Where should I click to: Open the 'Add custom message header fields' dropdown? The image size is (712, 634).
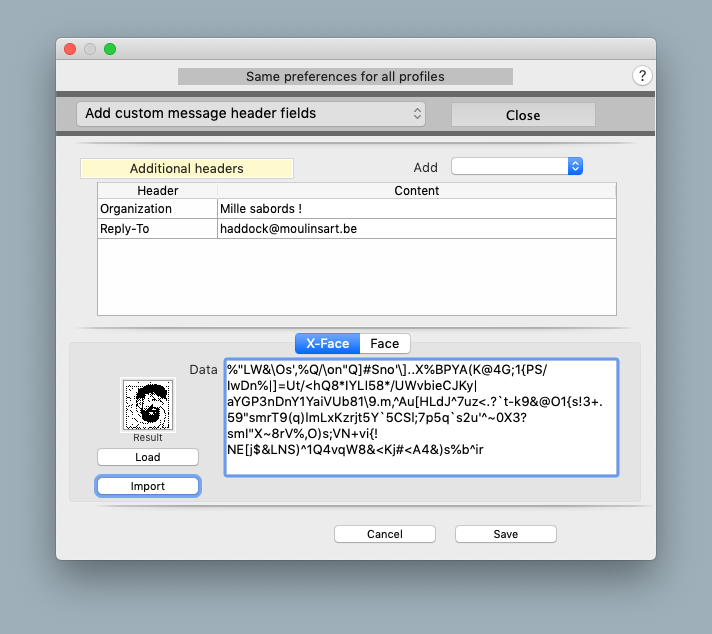click(251, 114)
